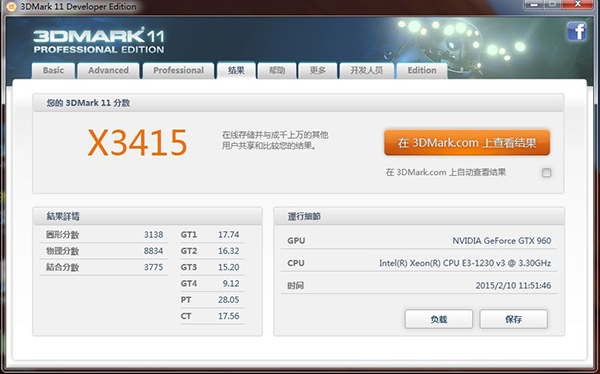Switch to the 更多 tab
The image size is (600, 374).
318,70
